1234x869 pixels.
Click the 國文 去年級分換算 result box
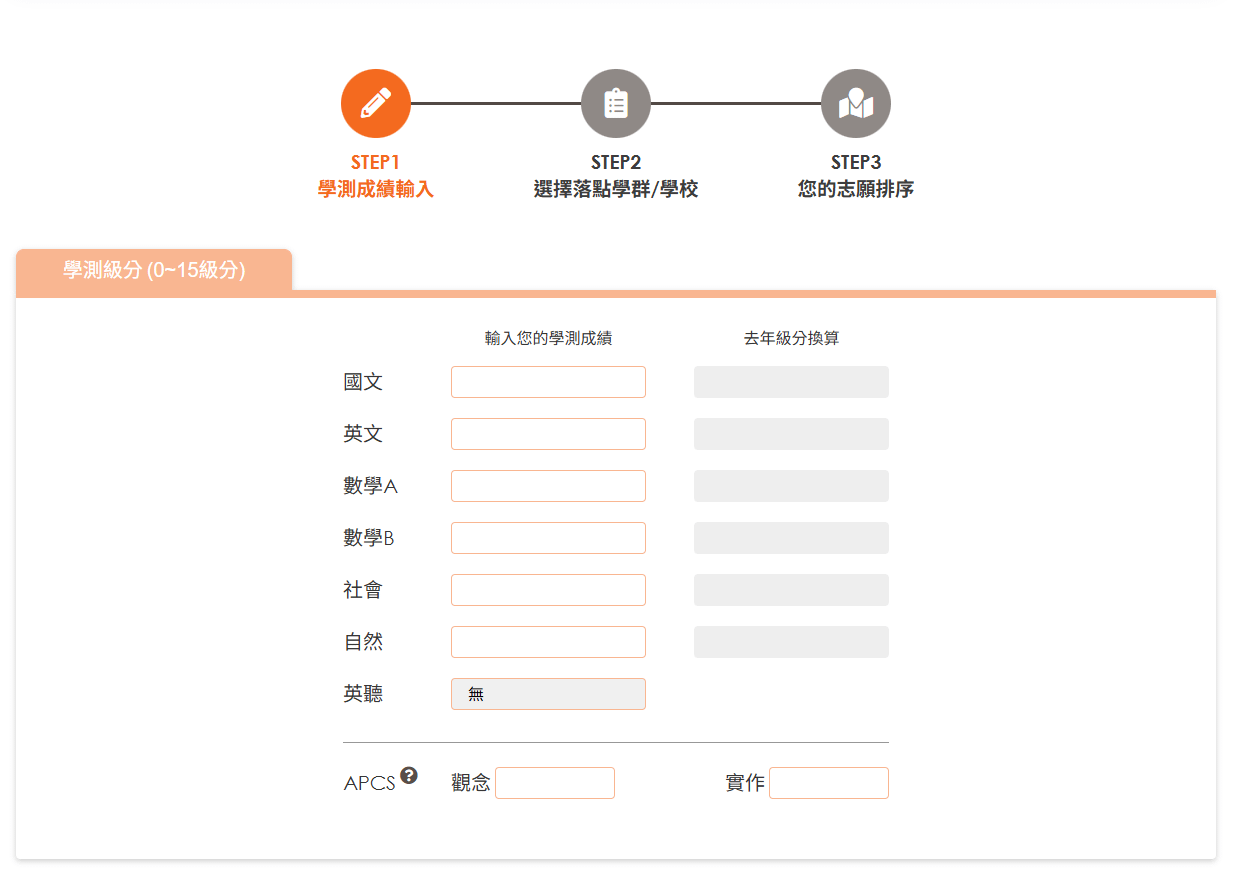790,381
